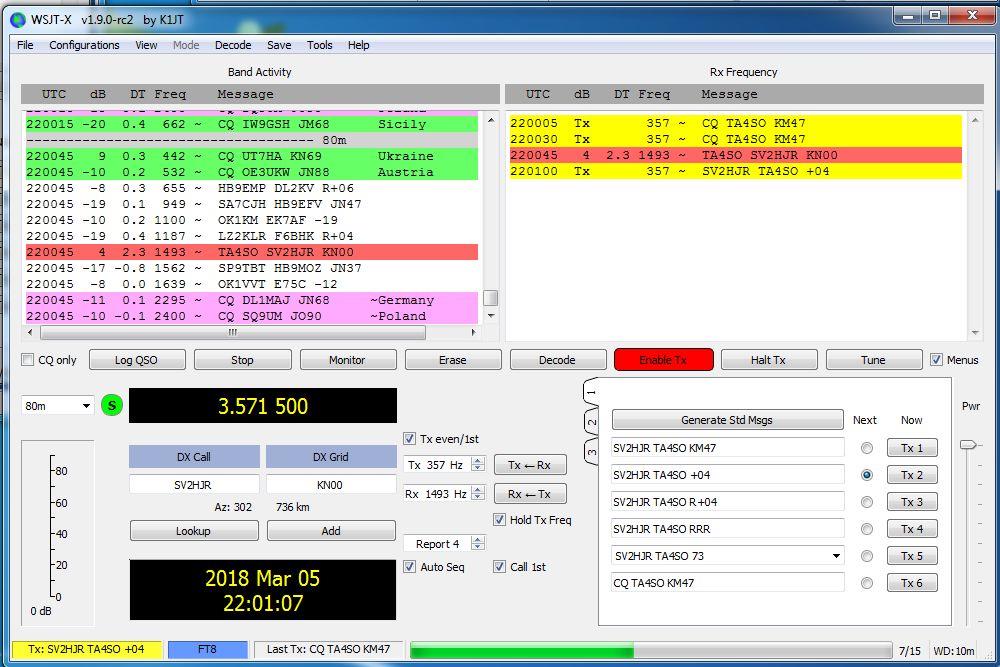Adjust the Report 4 stepper

[478, 543]
